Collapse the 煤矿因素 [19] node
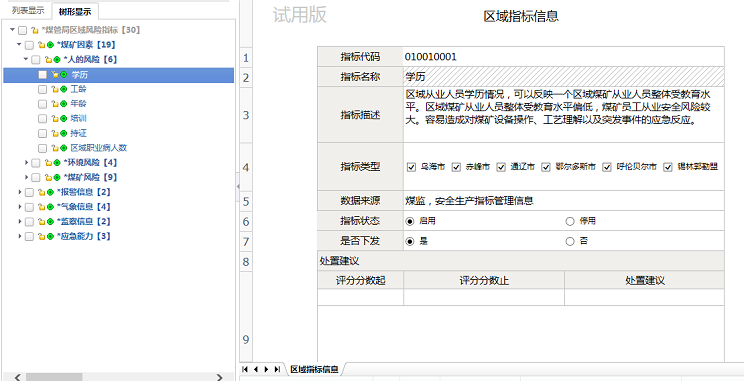The height and width of the screenshot is (381, 744). (x=19, y=45)
